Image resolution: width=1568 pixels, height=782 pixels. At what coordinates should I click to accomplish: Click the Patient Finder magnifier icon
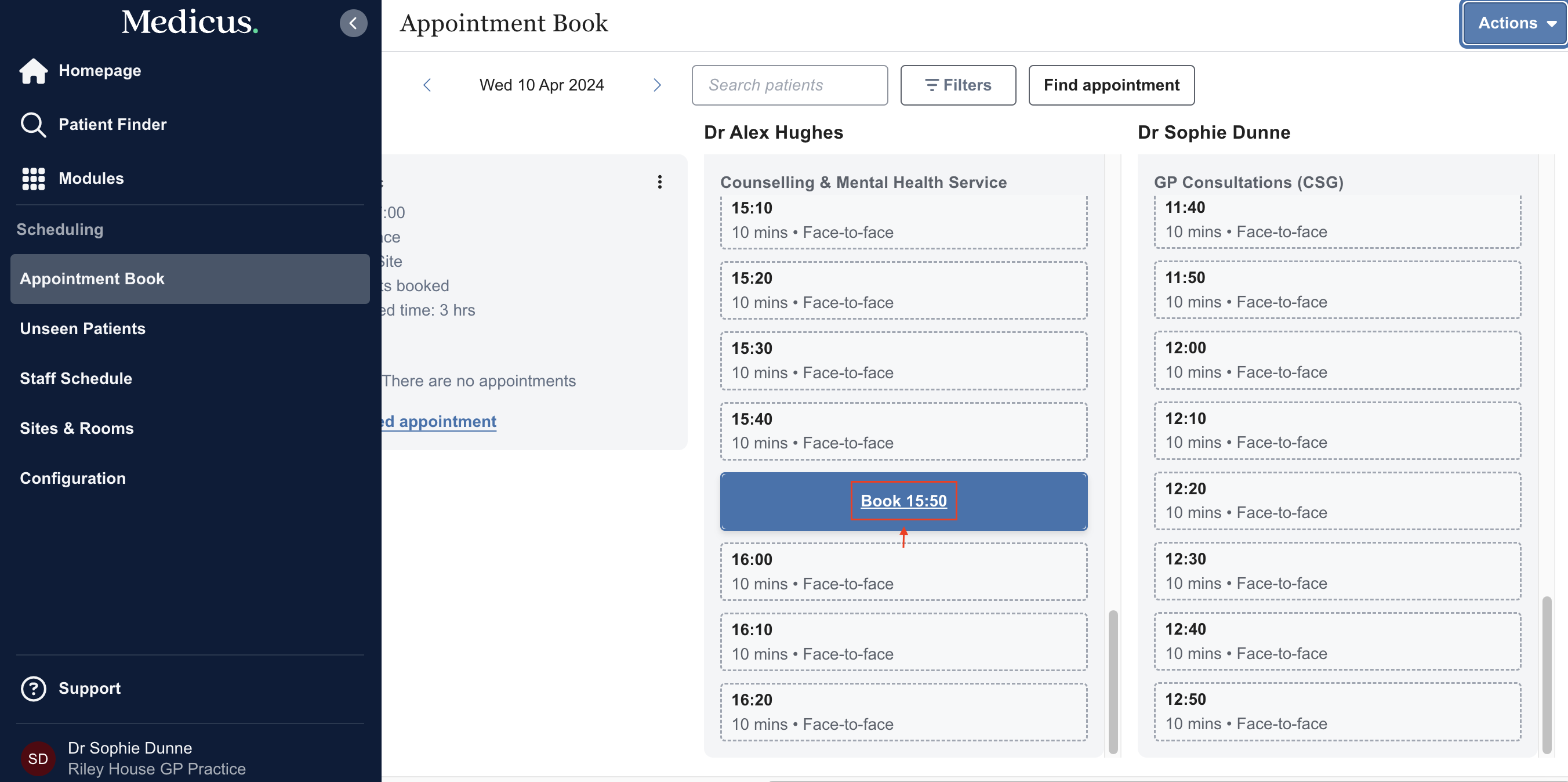tap(33, 125)
